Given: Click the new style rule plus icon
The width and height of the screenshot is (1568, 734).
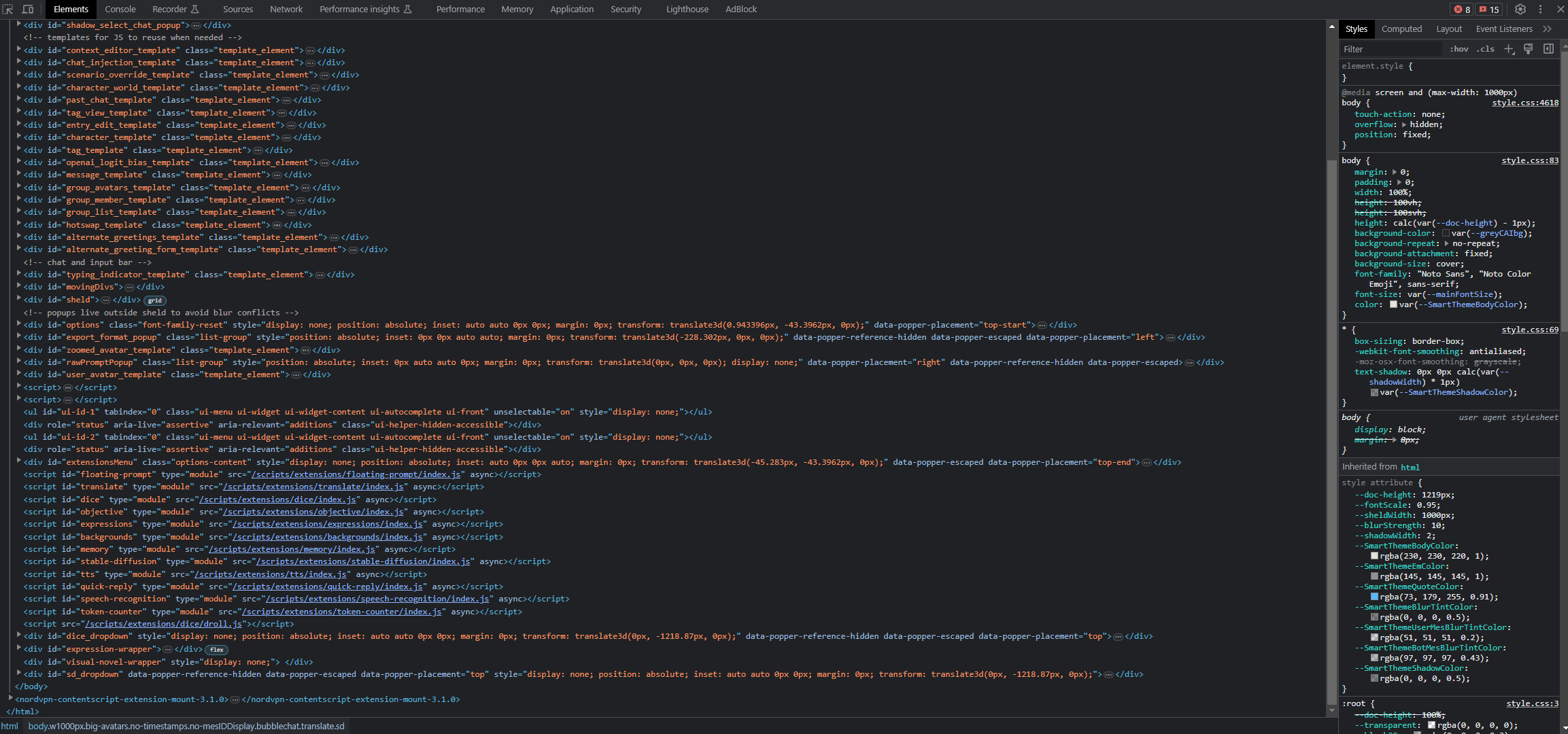Looking at the screenshot, I should pos(1510,49).
